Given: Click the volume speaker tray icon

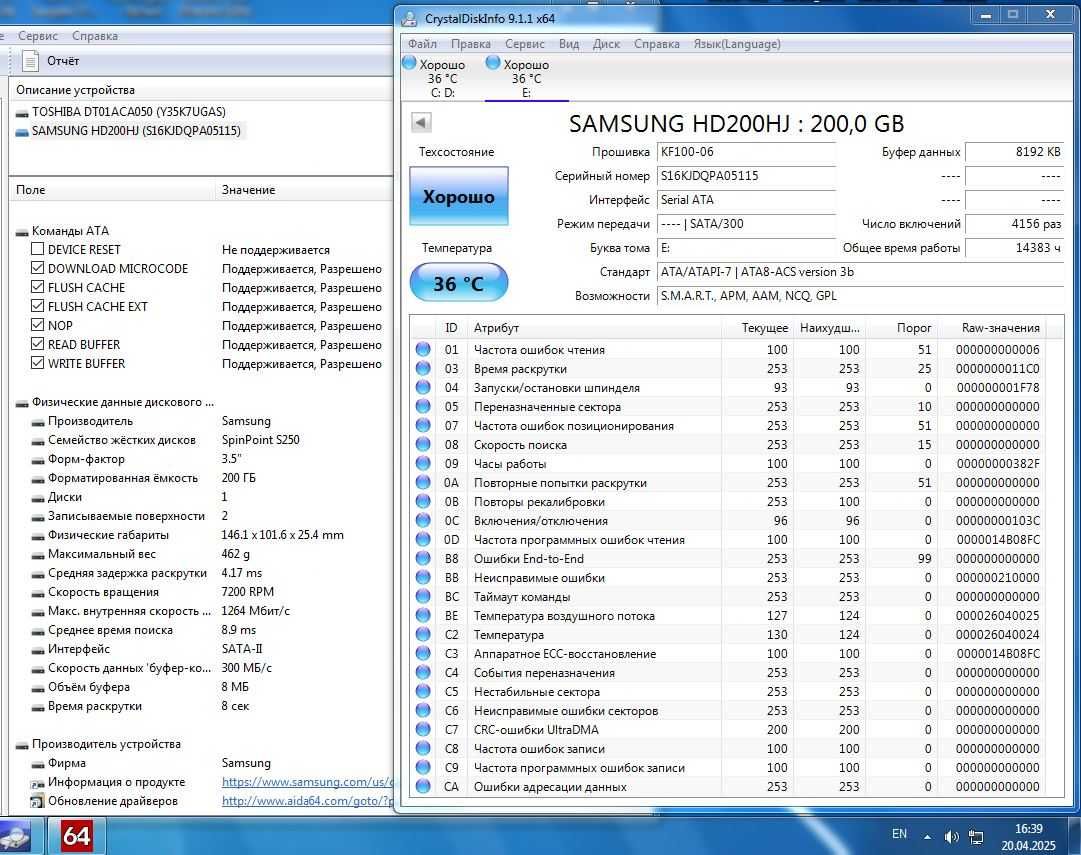Looking at the screenshot, I should [952, 836].
